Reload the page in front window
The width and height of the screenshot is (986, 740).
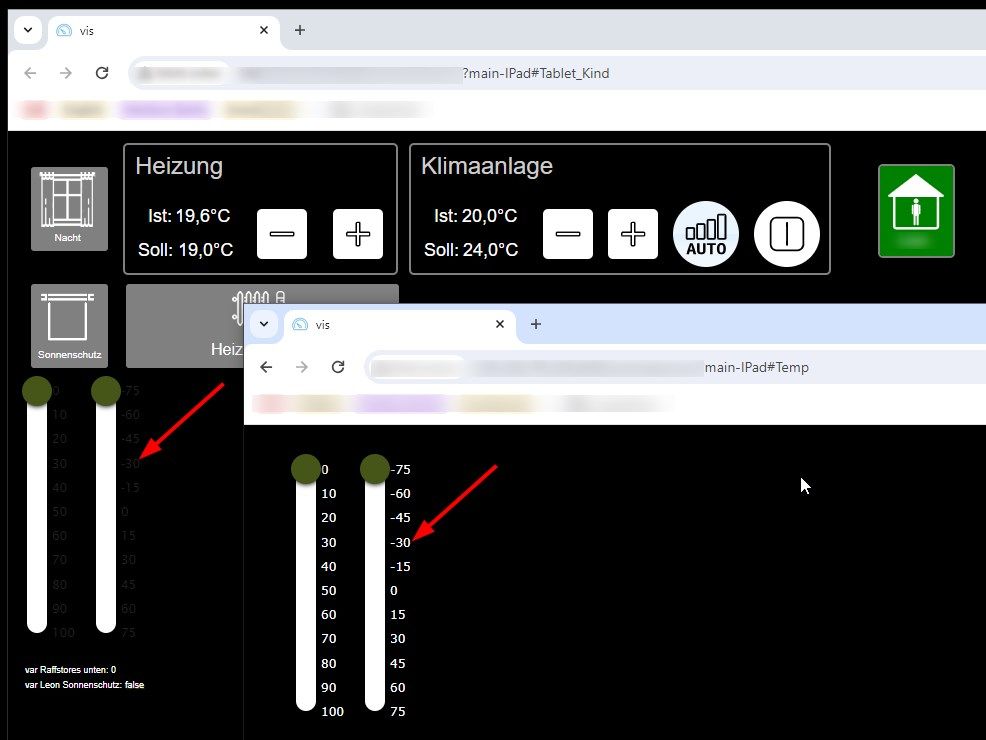(x=338, y=367)
